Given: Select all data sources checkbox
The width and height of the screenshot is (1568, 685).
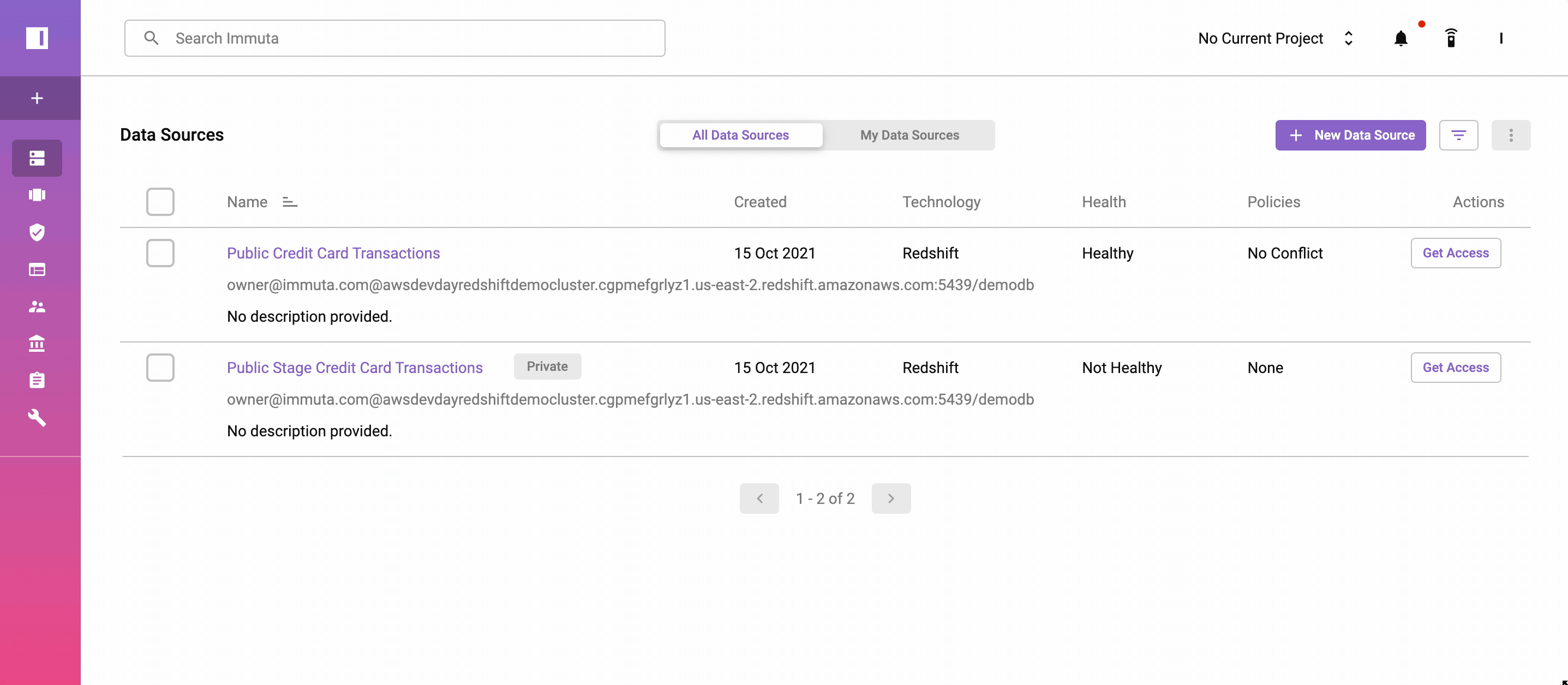Looking at the screenshot, I should pyautogui.click(x=160, y=202).
